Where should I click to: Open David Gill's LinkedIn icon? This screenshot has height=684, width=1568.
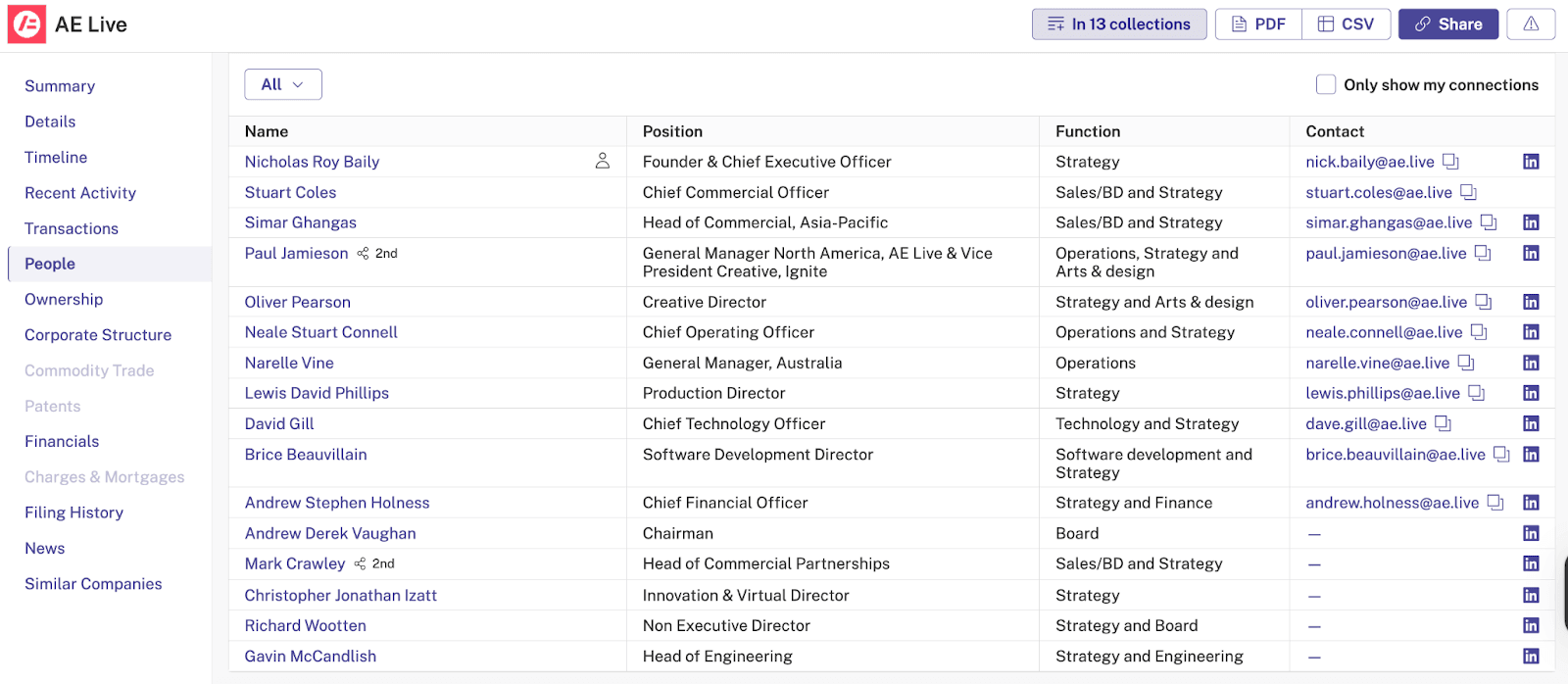[x=1531, y=423]
